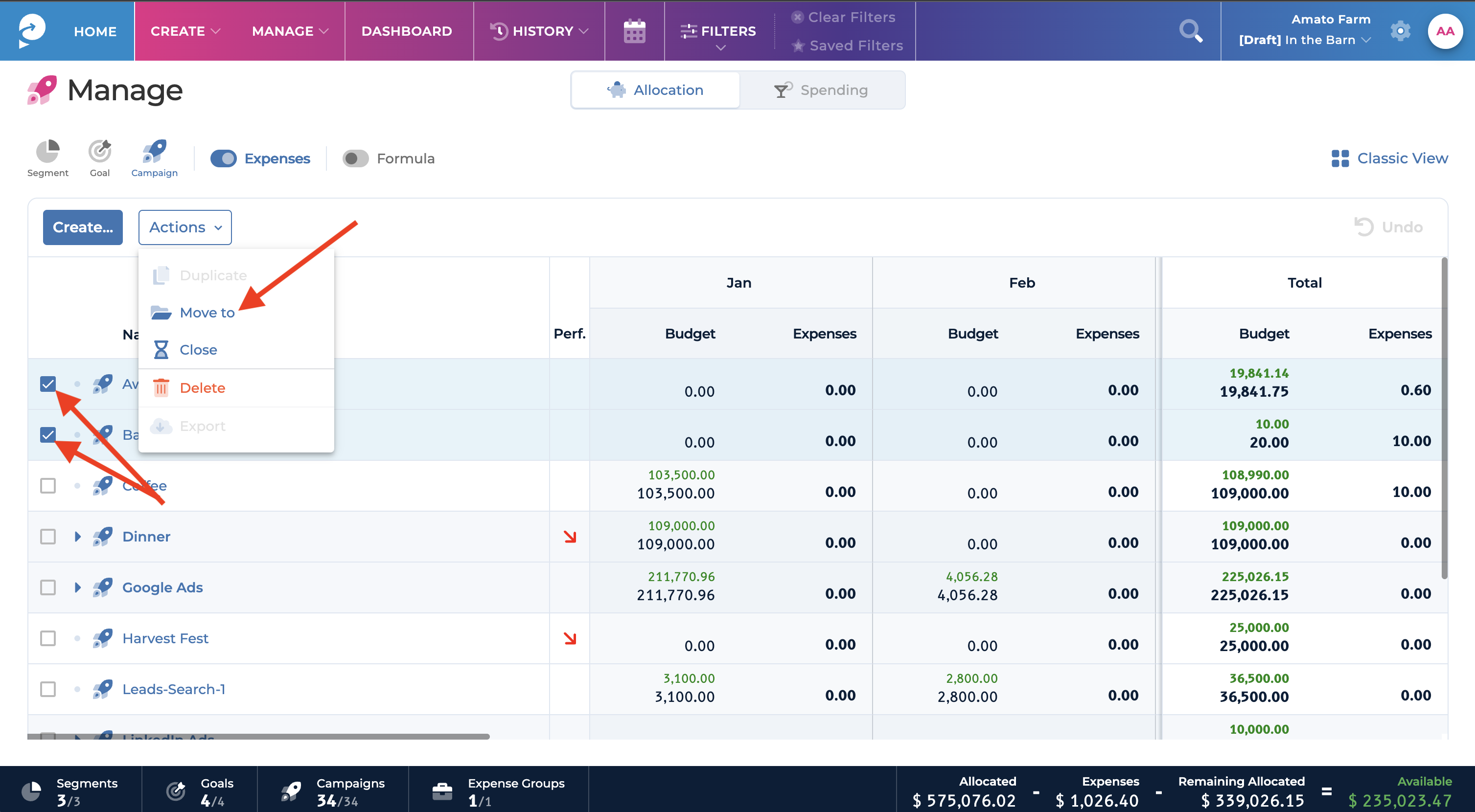This screenshot has width=1475, height=812.
Task: Expand the Dinner campaign row
Action: [78, 537]
